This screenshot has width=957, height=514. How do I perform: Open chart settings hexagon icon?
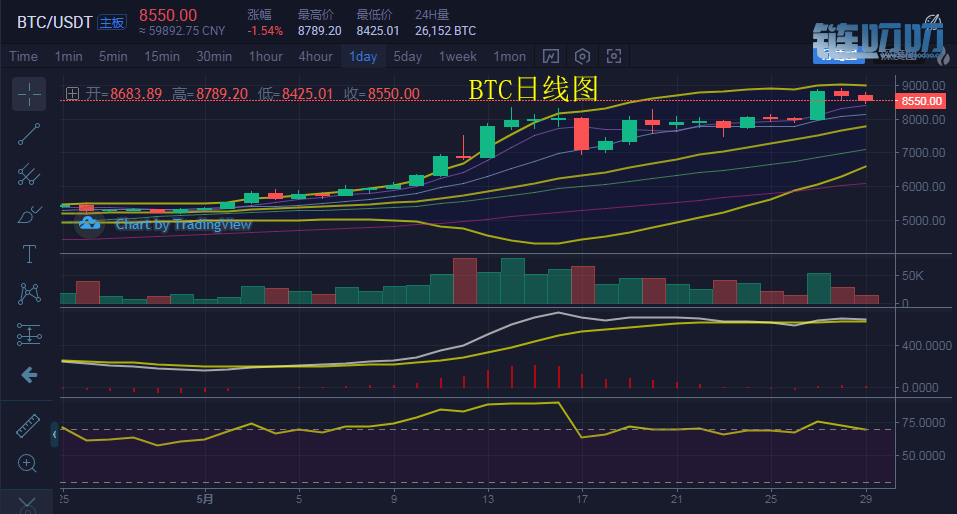coord(582,56)
